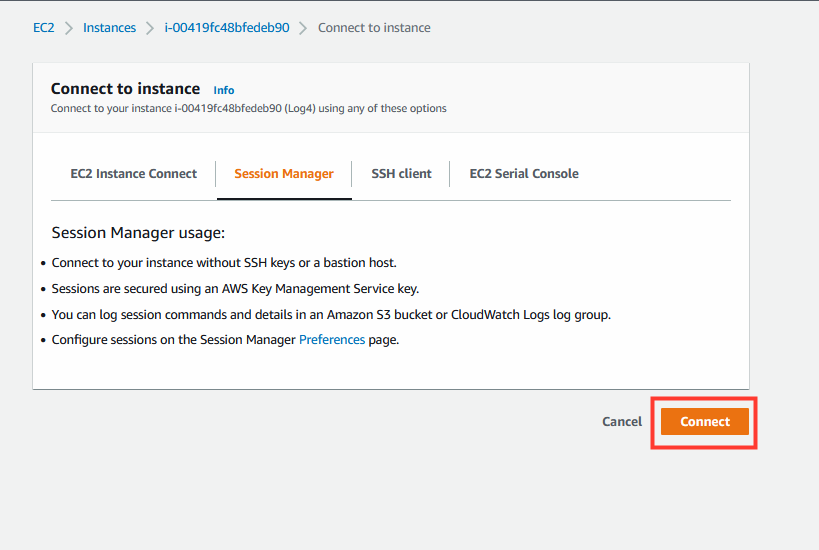Click the instance description text with Log4

tap(249, 108)
